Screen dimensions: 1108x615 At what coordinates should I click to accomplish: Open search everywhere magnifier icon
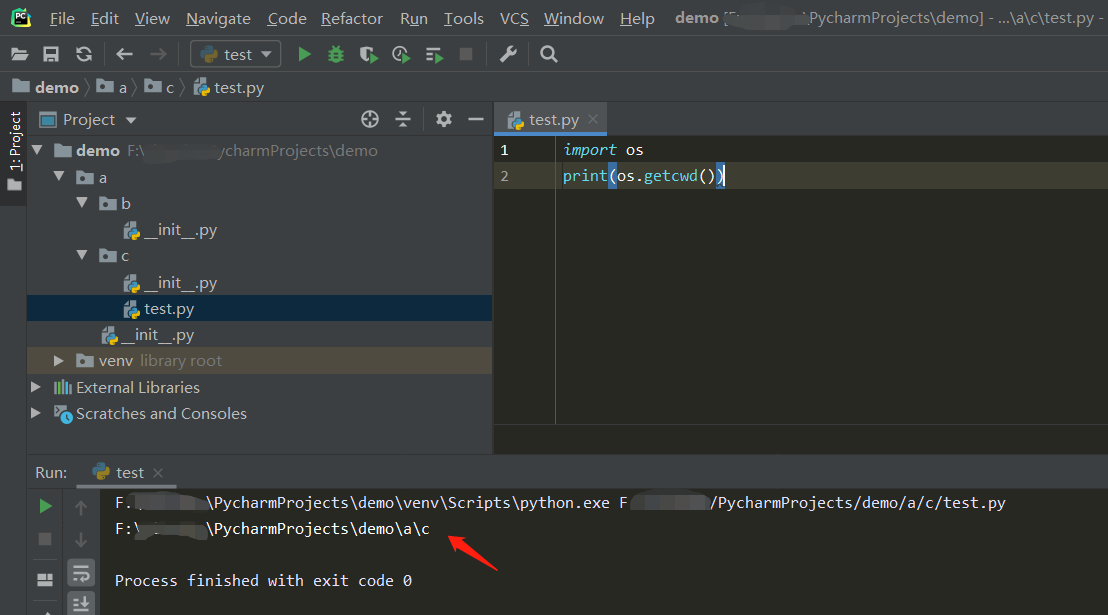click(x=549, y=54)
